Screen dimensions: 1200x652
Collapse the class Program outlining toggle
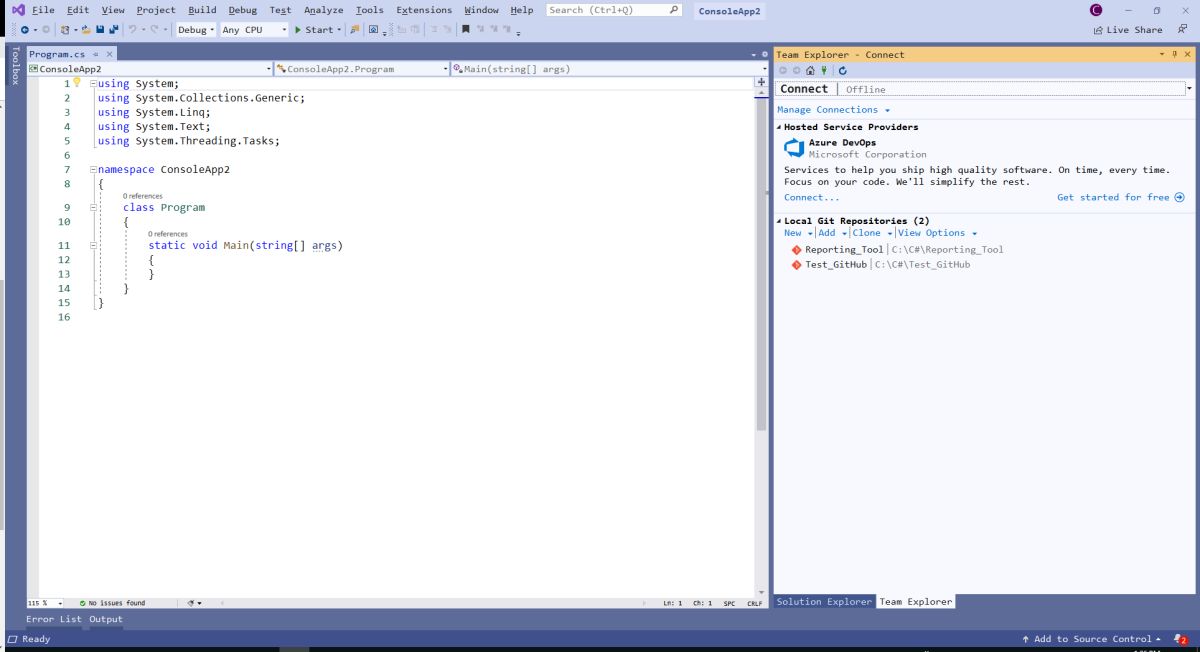[93, 208]
